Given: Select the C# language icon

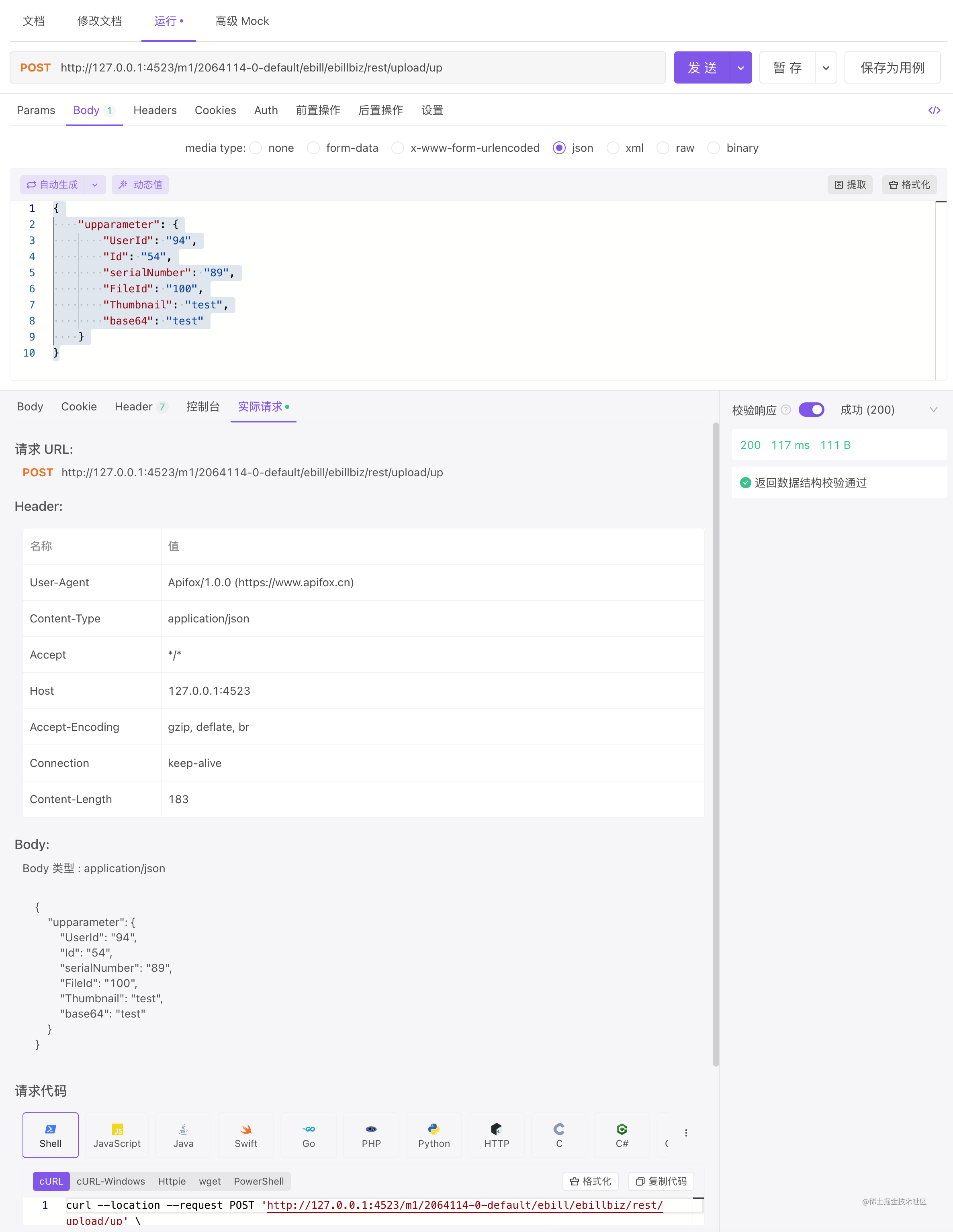Looking at the screenshot, I should pos(622,1134).
